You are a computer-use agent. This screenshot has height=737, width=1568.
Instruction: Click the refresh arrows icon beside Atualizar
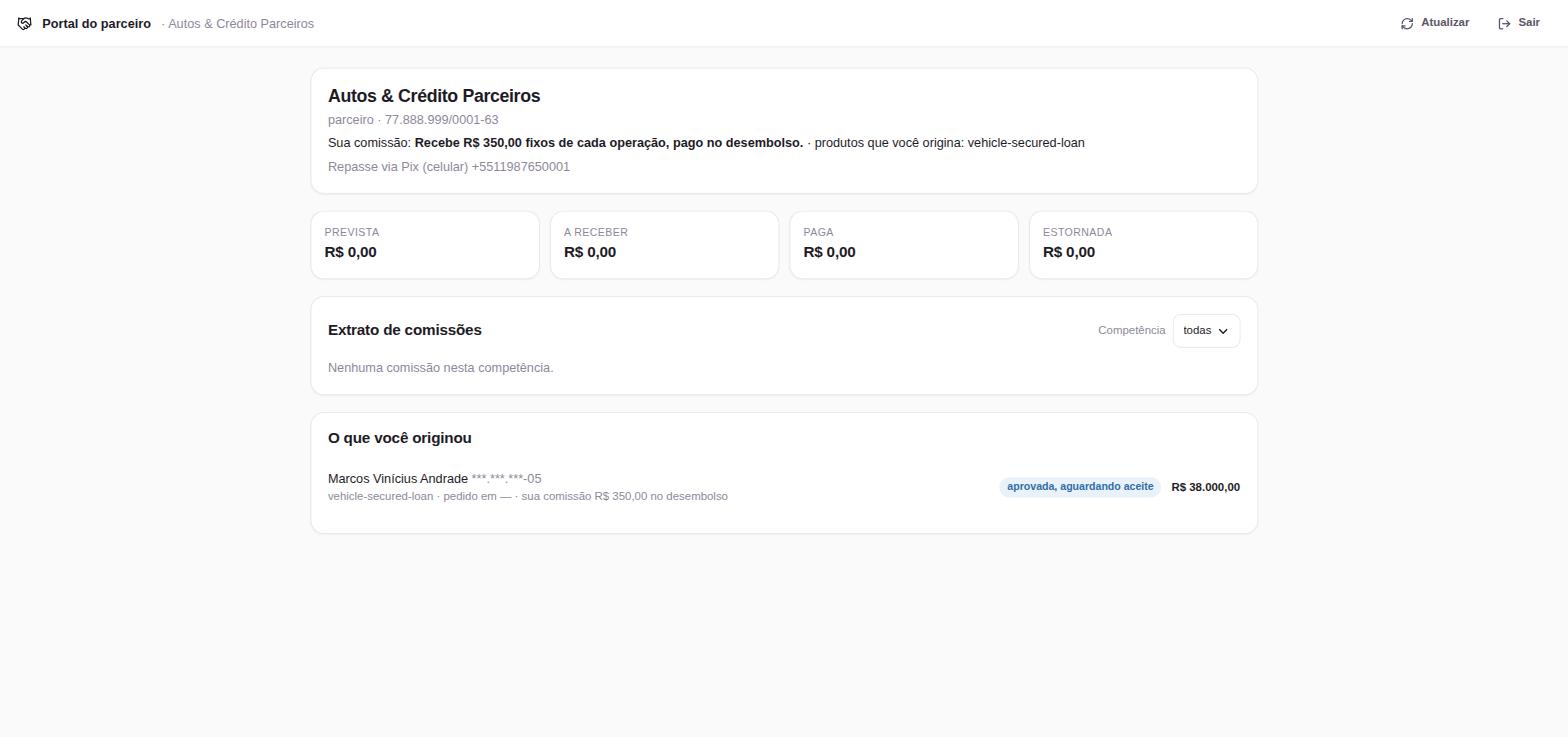click(1407, 23)
